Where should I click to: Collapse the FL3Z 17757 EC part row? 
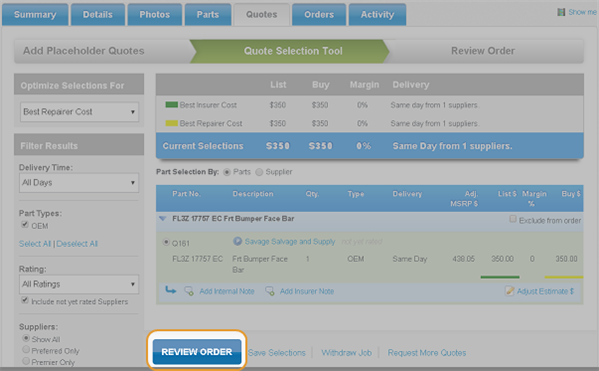tap(163, 219)
